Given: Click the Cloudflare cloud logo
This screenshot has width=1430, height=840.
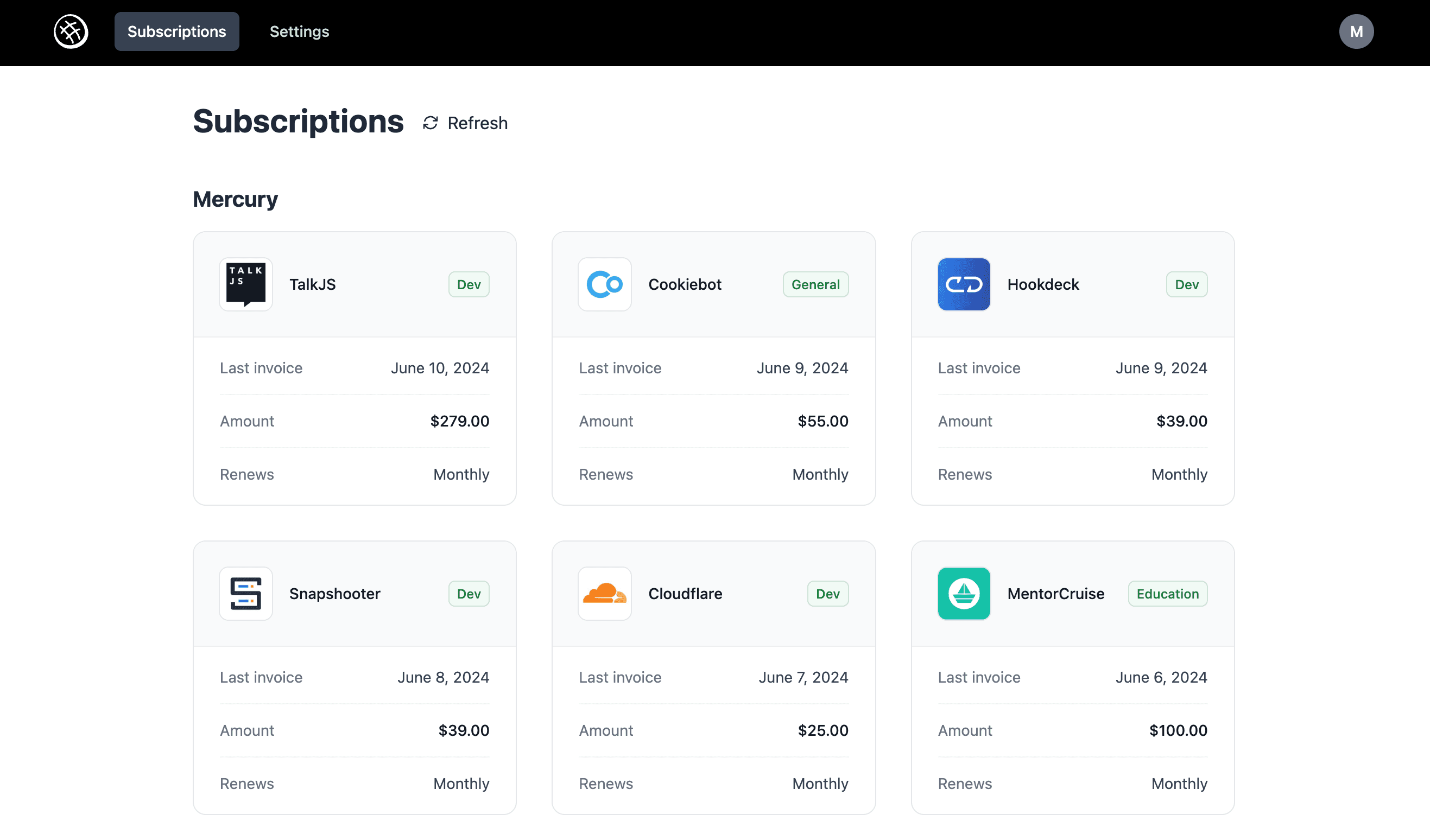Looking at the screenshot, I should pyautogui.click(x=604, y=593).
